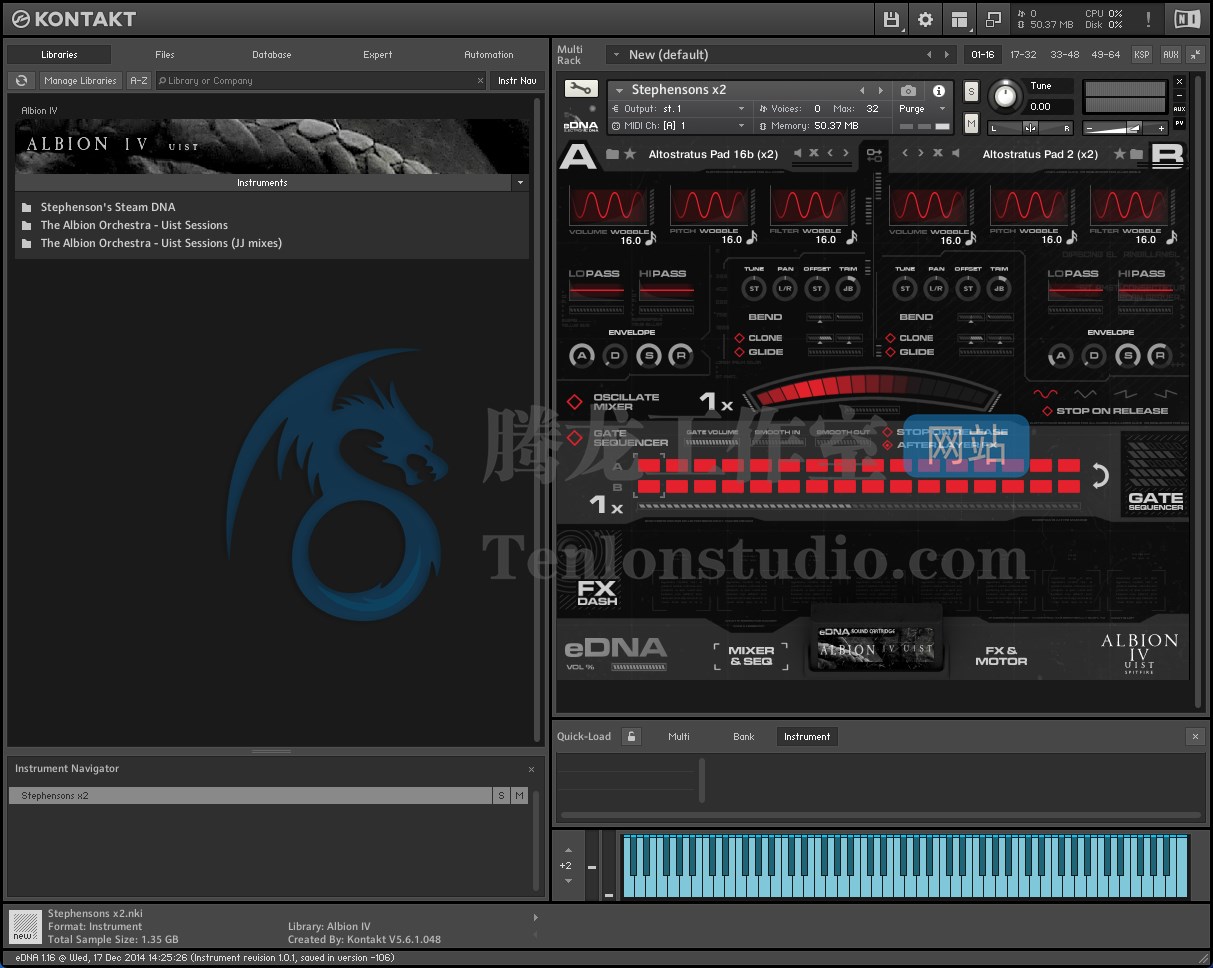
Task: Click the wrench edit icon on the eDNA panel
Action: 581,88
